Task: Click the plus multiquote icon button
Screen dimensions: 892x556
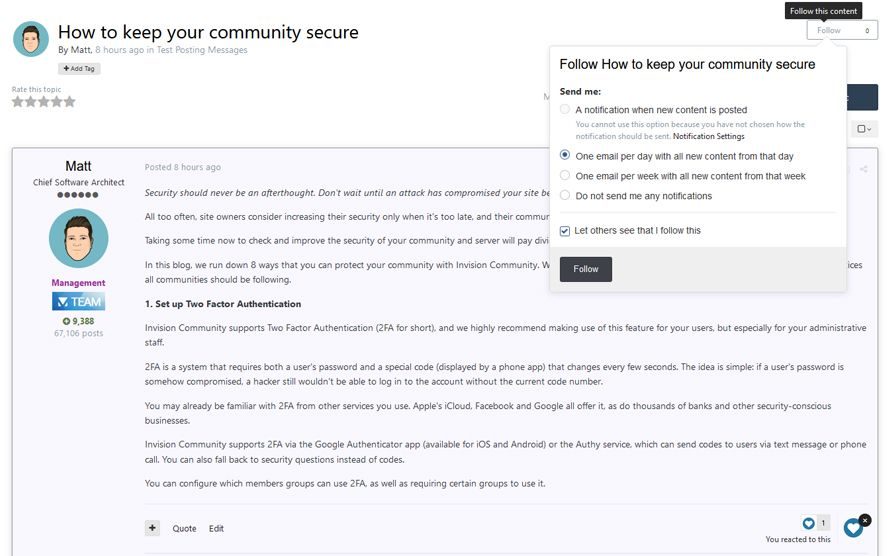Action: pos(152,528)
